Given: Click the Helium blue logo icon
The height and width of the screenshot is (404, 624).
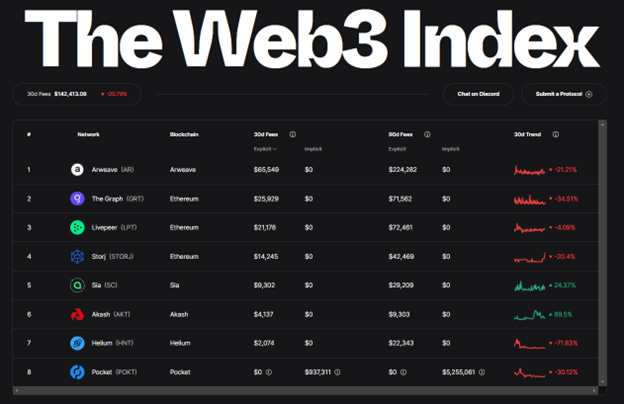Looking at the screenshot, I should [77, 343].
